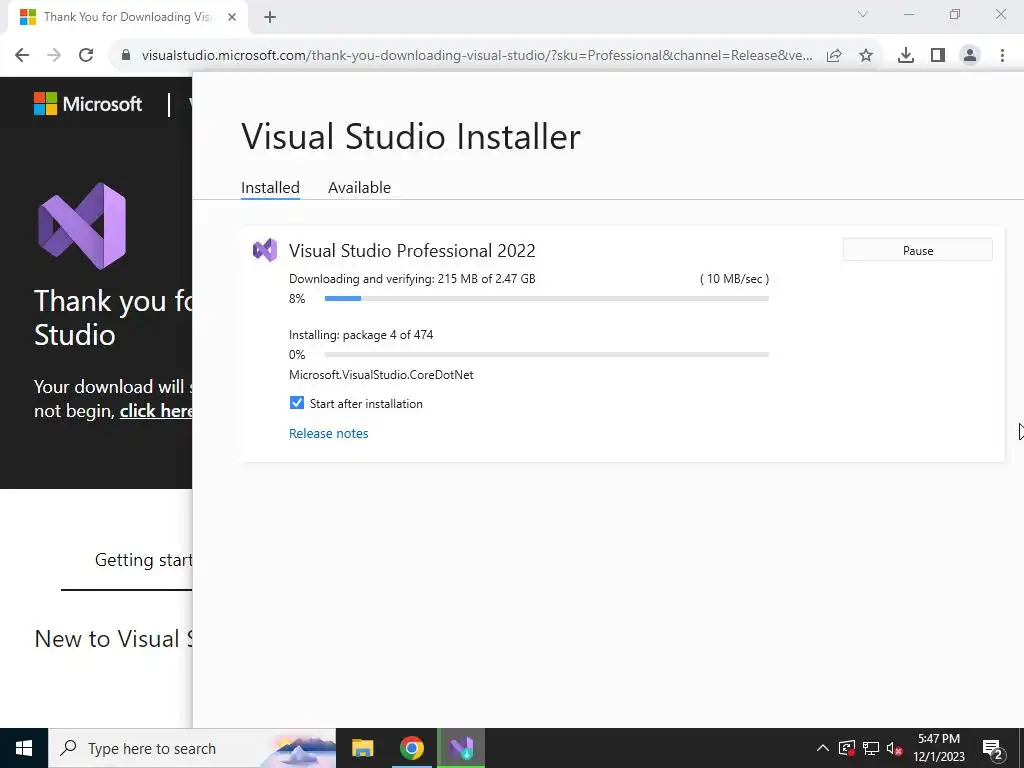This screenshot has width=1024, height=768.
Task: Open Chrome's downloads icon
Action: pyautogui.click(x=906, y=56)
